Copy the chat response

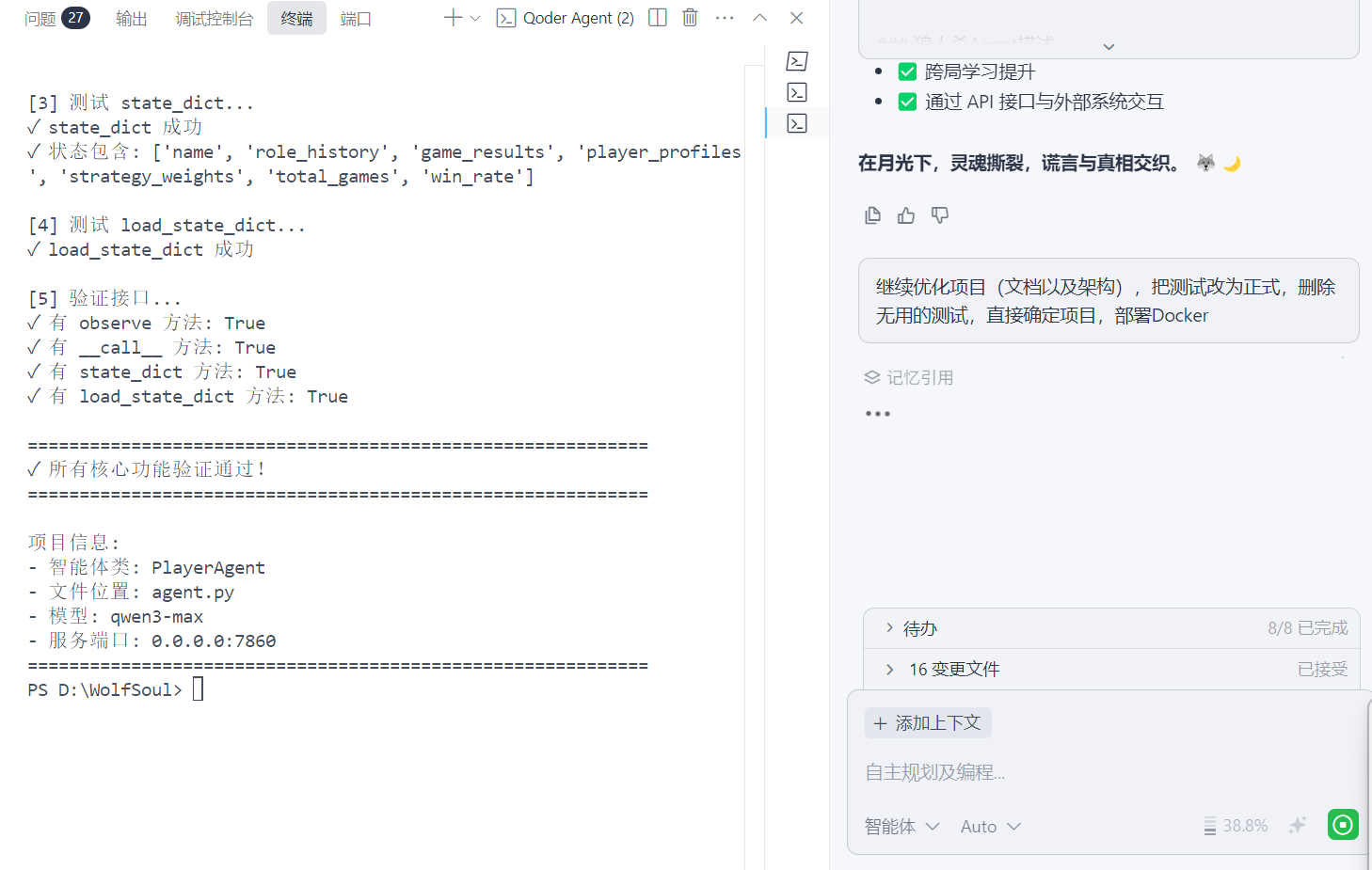pos(873,215)
